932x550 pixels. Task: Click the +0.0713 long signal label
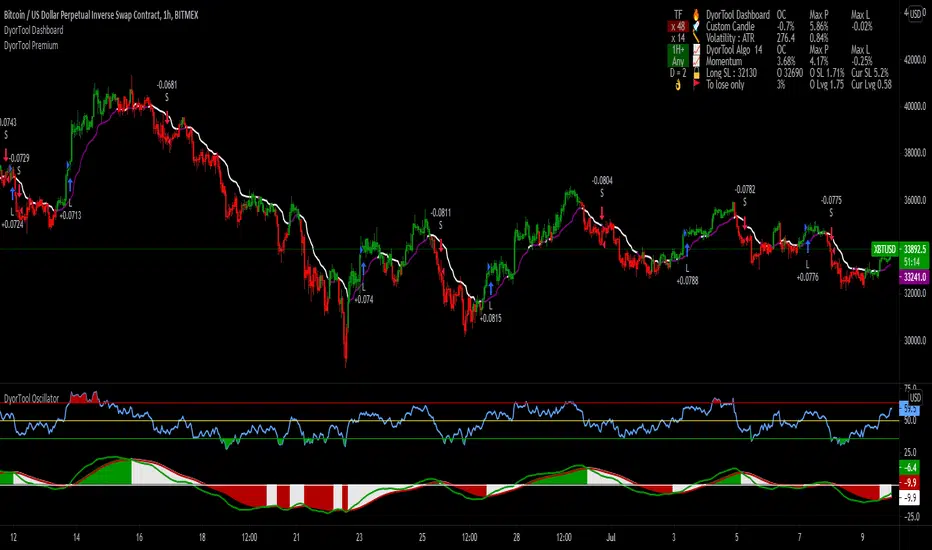pos(70,215)
